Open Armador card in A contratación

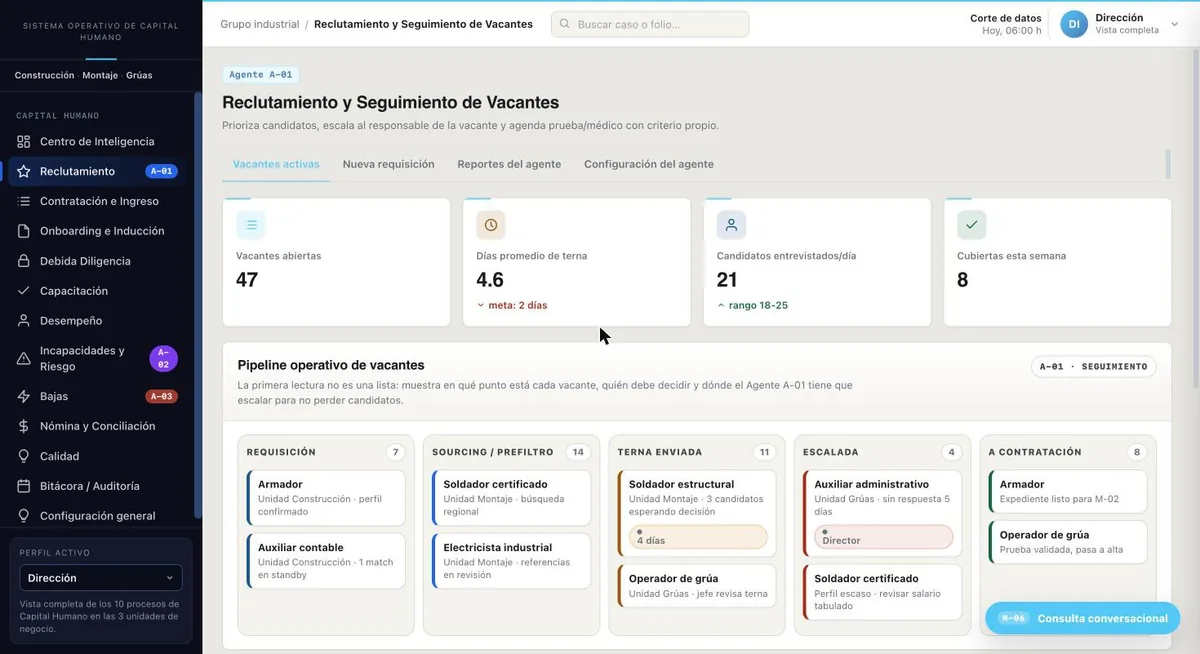(x=1068, y=492)
